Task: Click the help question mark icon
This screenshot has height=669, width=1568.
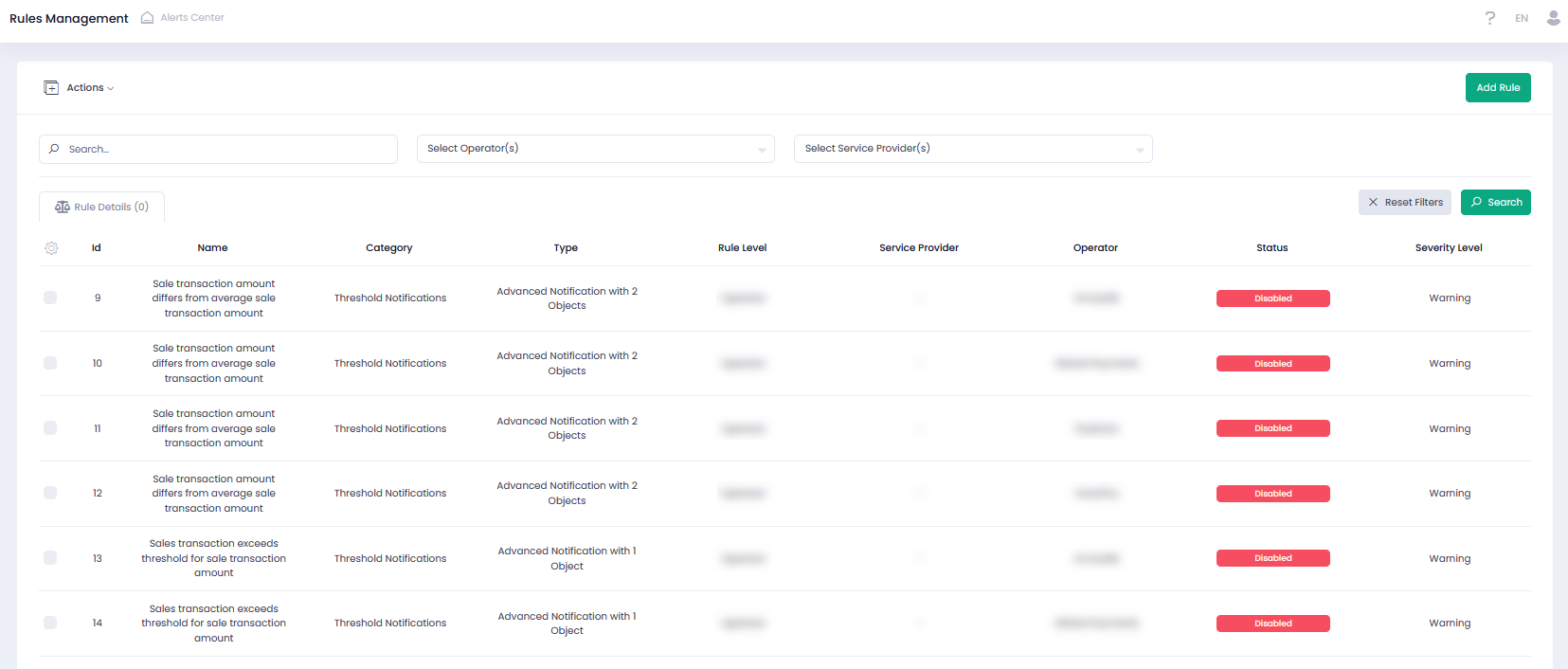Action: 1490,18
